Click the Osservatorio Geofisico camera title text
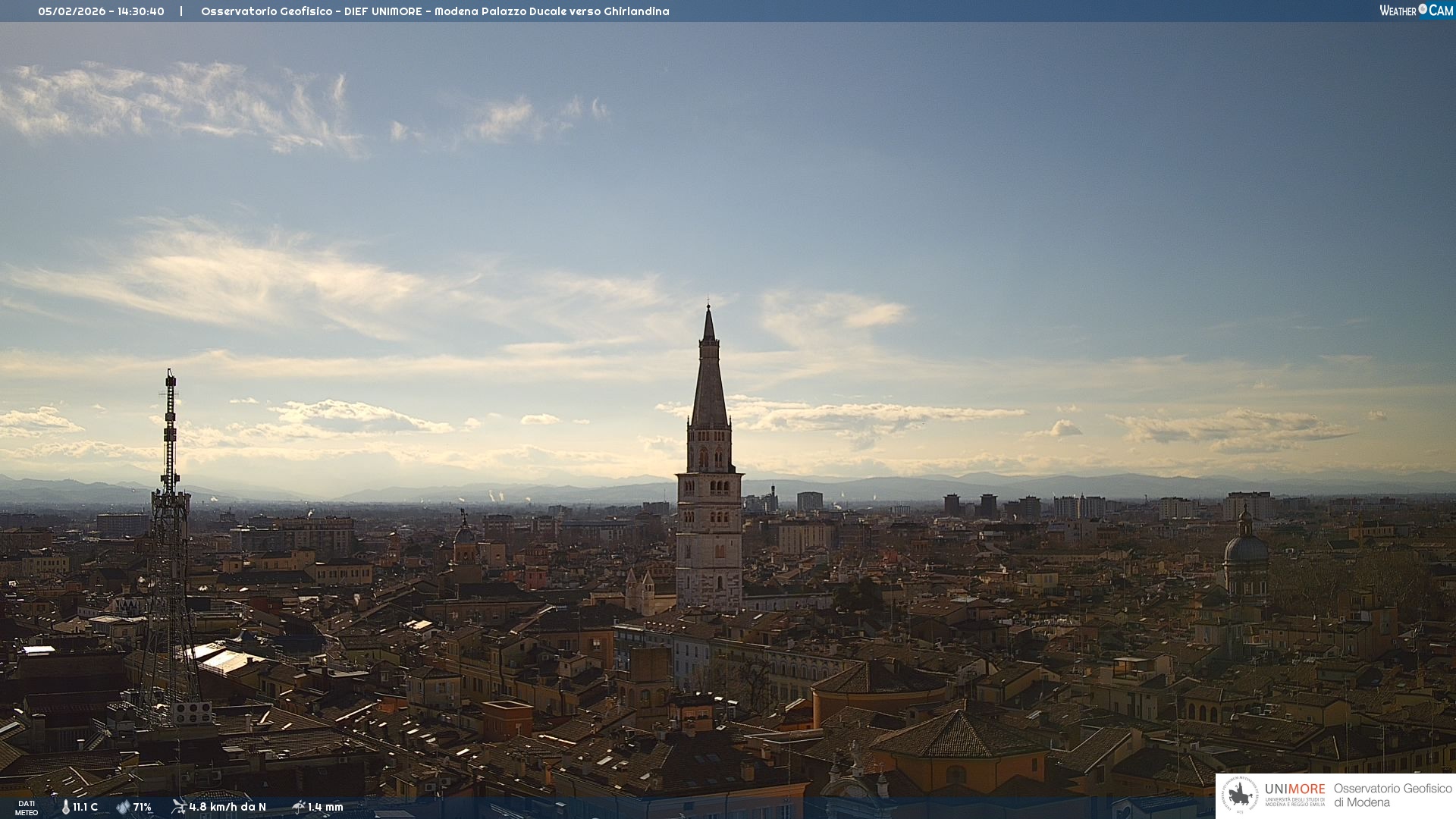Screen dimensions: 1456x819 pos(435,11)
